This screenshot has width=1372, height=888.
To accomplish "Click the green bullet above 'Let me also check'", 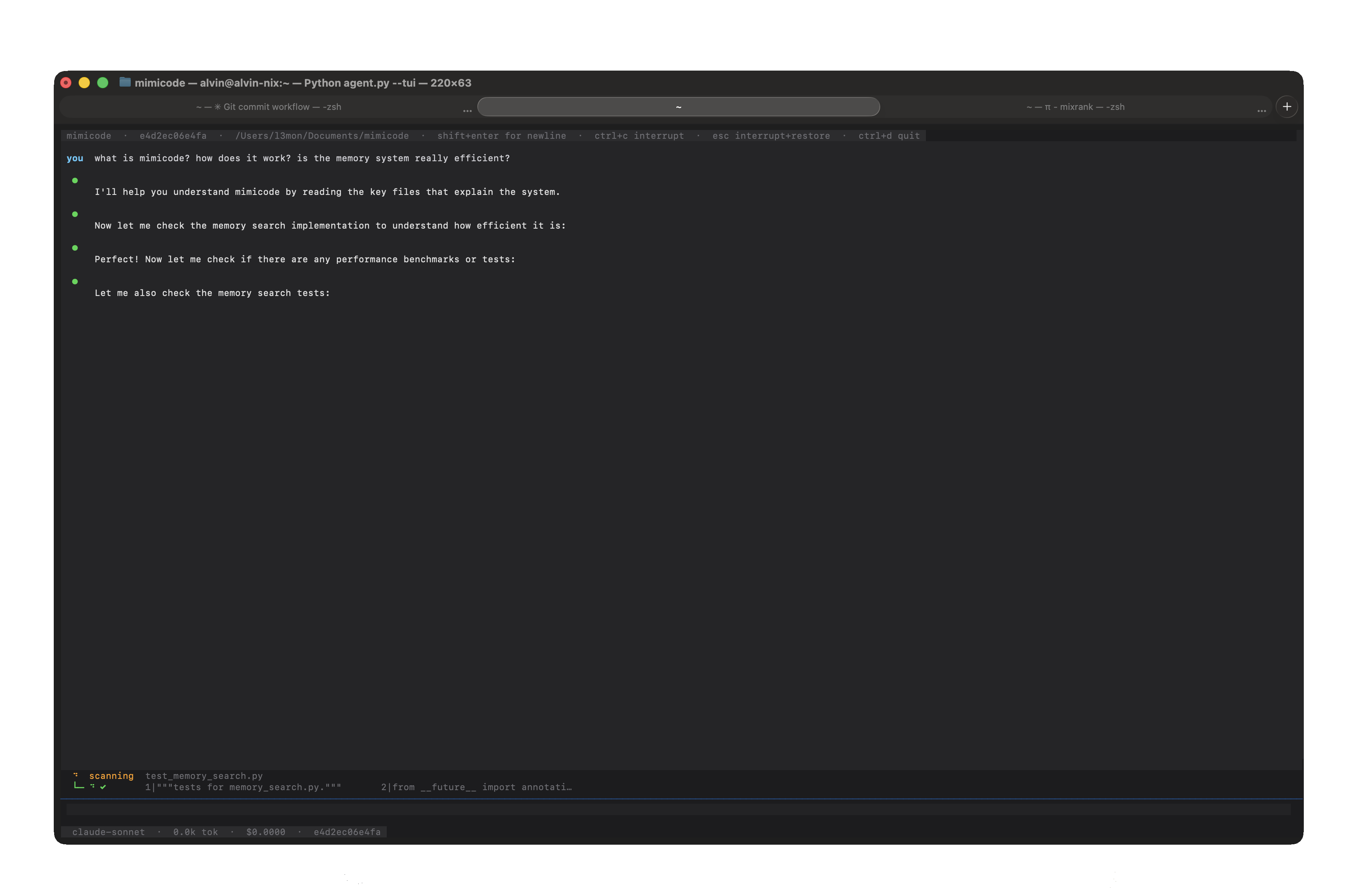I will tap(75, 282).
